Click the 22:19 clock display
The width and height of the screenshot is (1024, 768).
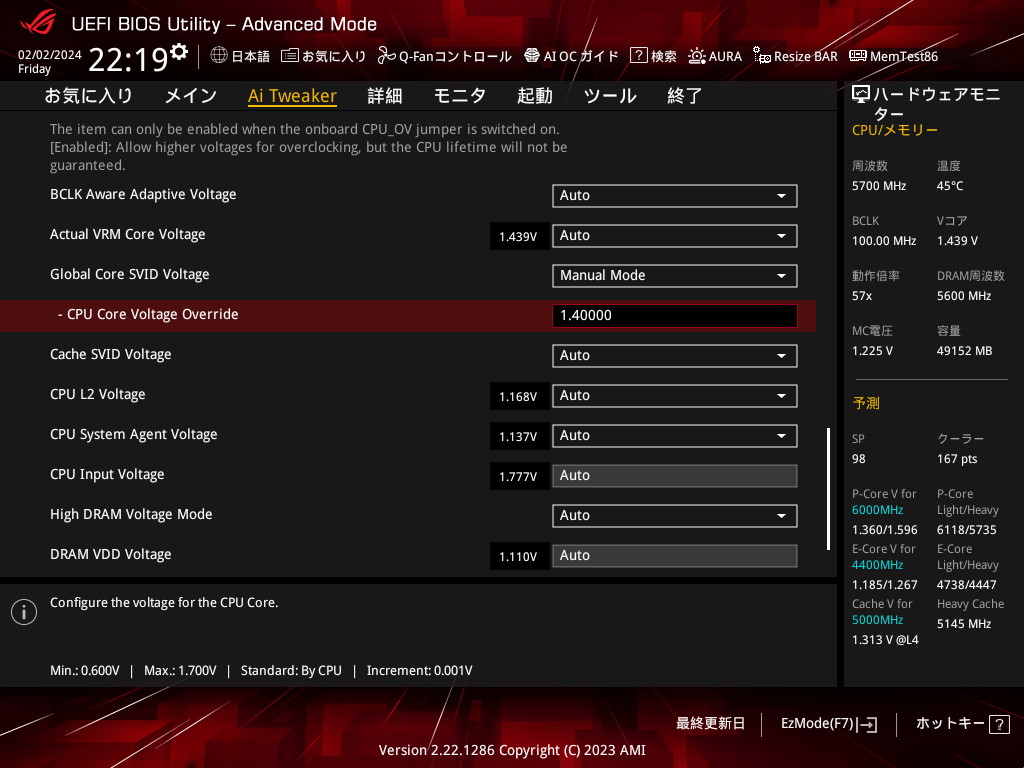coord(129,60)
